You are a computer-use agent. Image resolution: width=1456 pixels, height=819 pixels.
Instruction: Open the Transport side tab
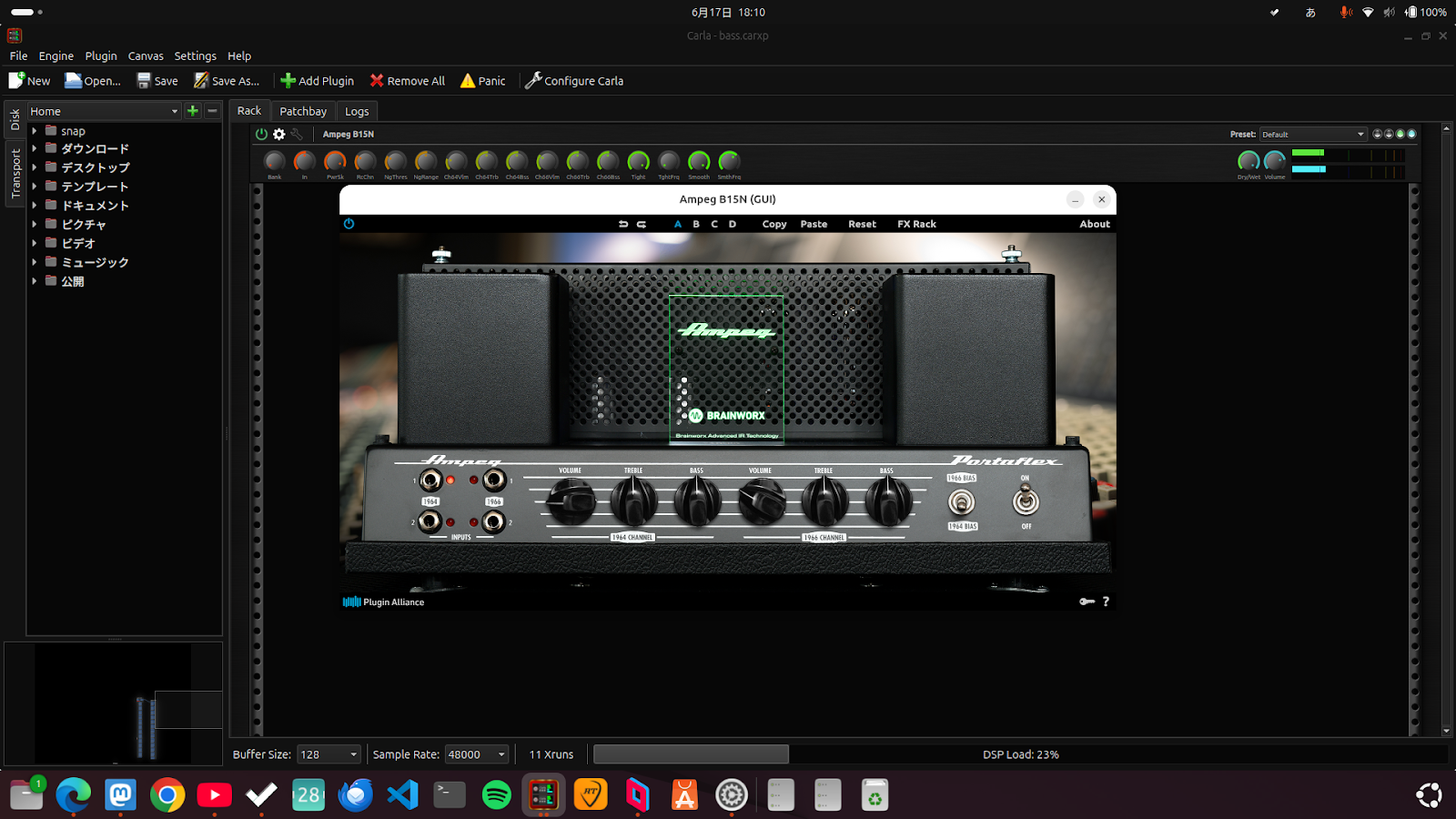(x=15, y=173)
